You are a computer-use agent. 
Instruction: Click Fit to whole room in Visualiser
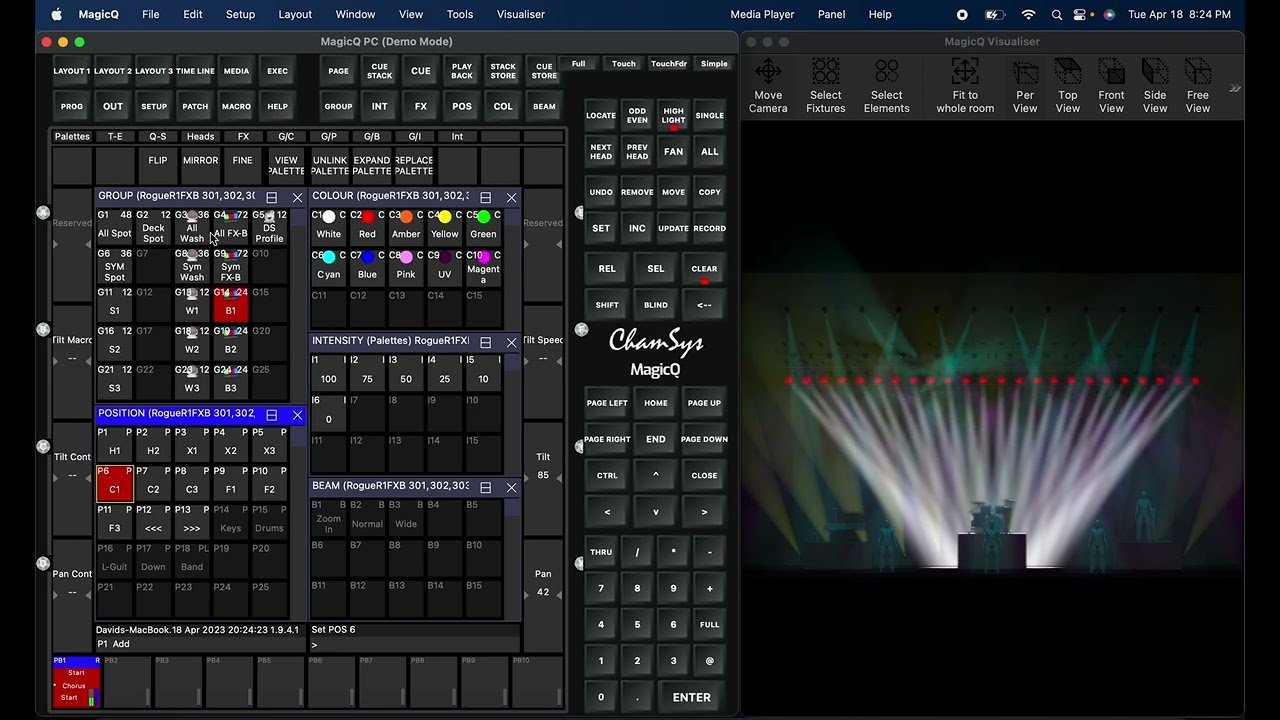[965, 86]
